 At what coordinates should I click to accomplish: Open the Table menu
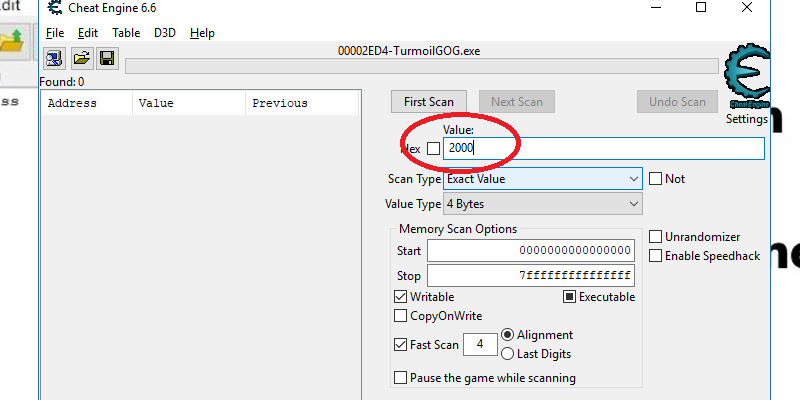click(x=126, y=33)
